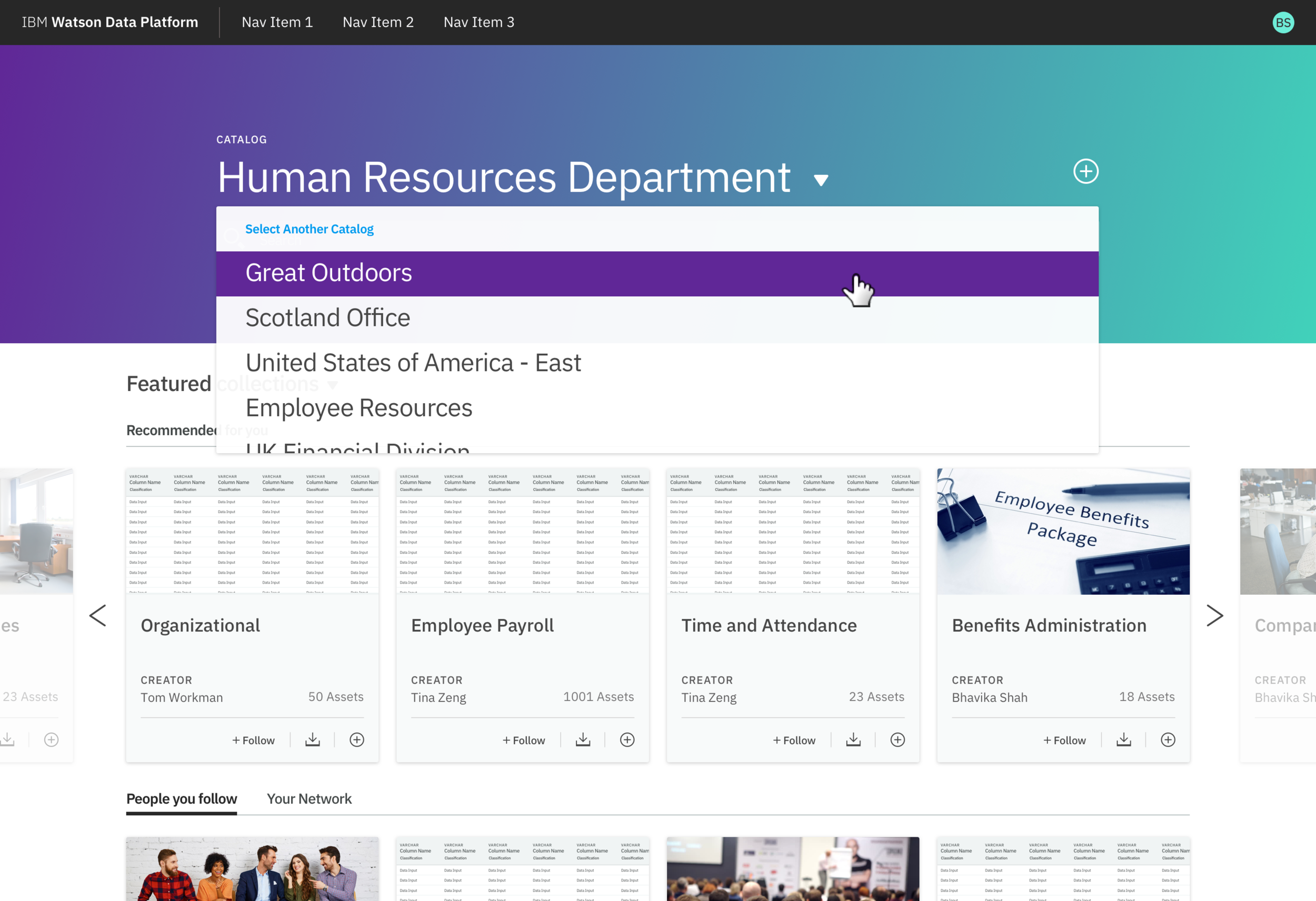The image size is (1316, 901).
Task: Add Benefits Administration via plus icon
Action: click(x=1168, y=739)
